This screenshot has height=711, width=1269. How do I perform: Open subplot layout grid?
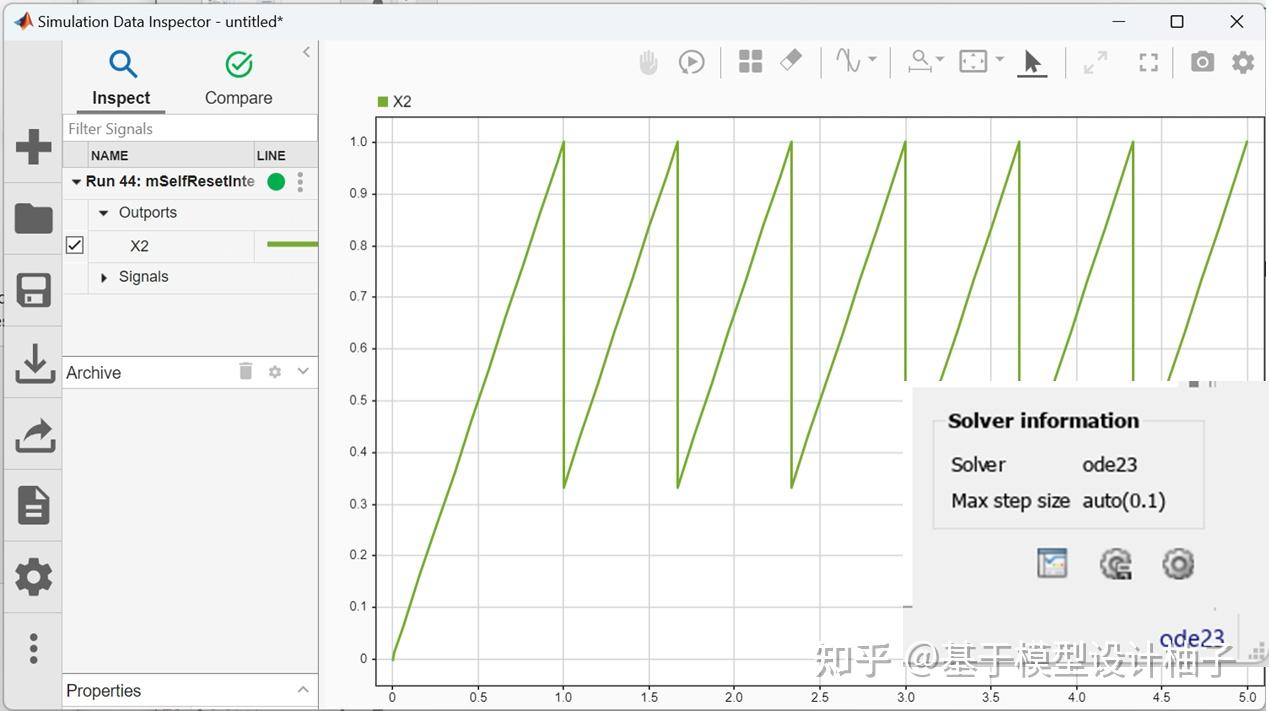point(750,62)
